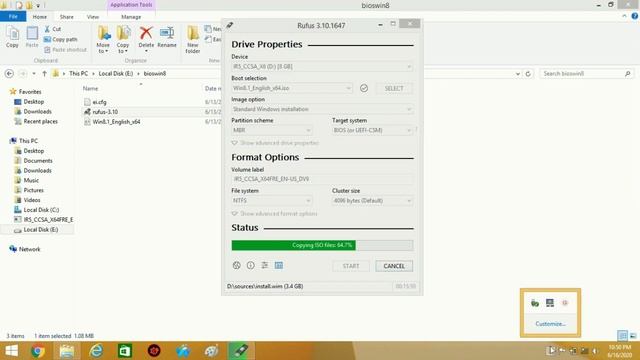
Task: Open recent locations dropdown beside the forward arrow
Action: point(34,74)
